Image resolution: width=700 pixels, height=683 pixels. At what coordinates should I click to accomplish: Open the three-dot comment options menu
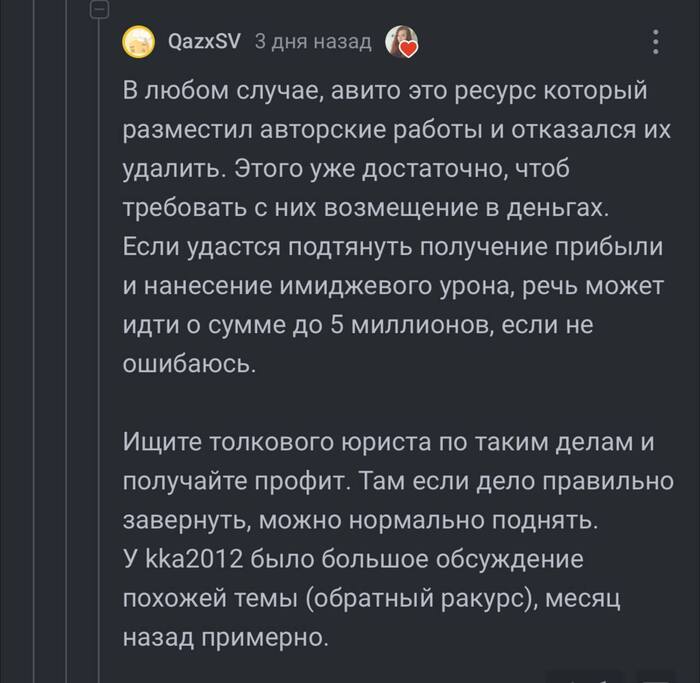click(x=656, y=42)
